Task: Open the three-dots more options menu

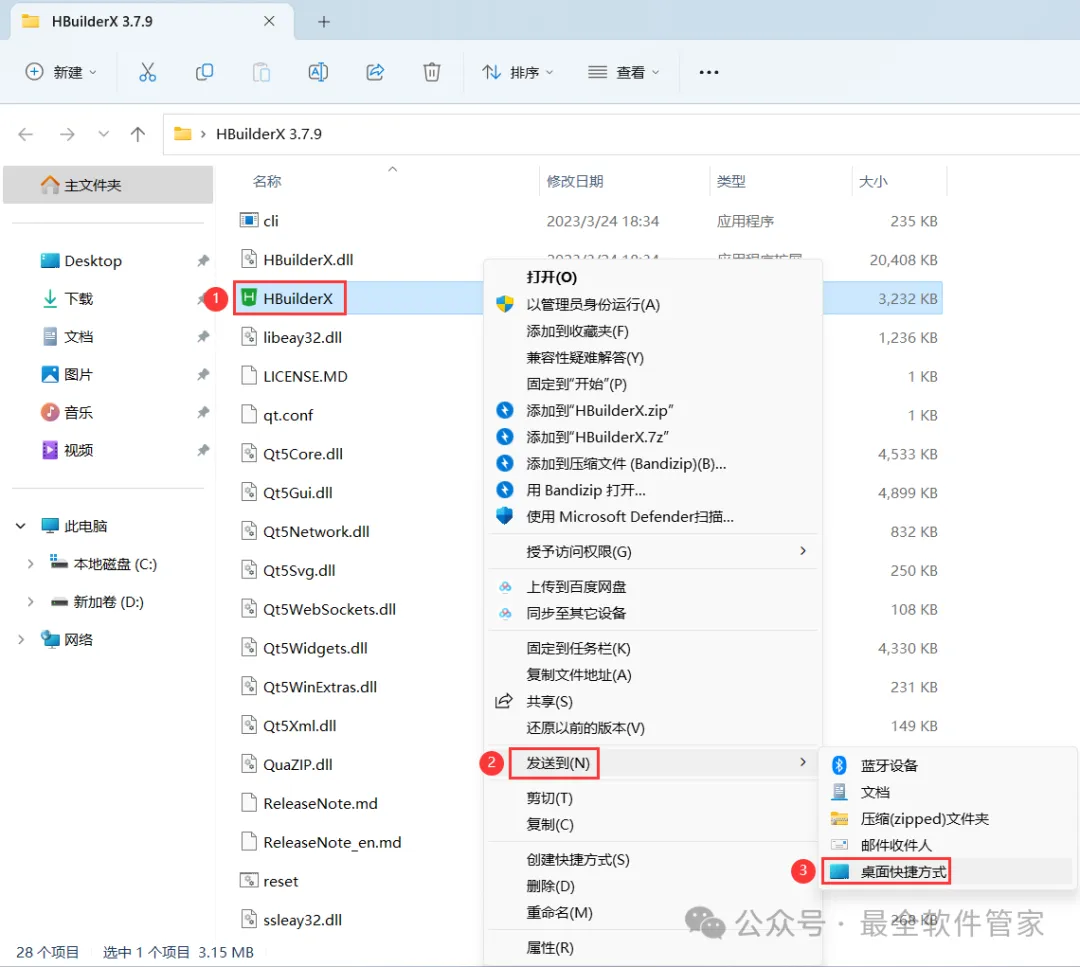Action: pyautogui.click(x=709, y=72)
